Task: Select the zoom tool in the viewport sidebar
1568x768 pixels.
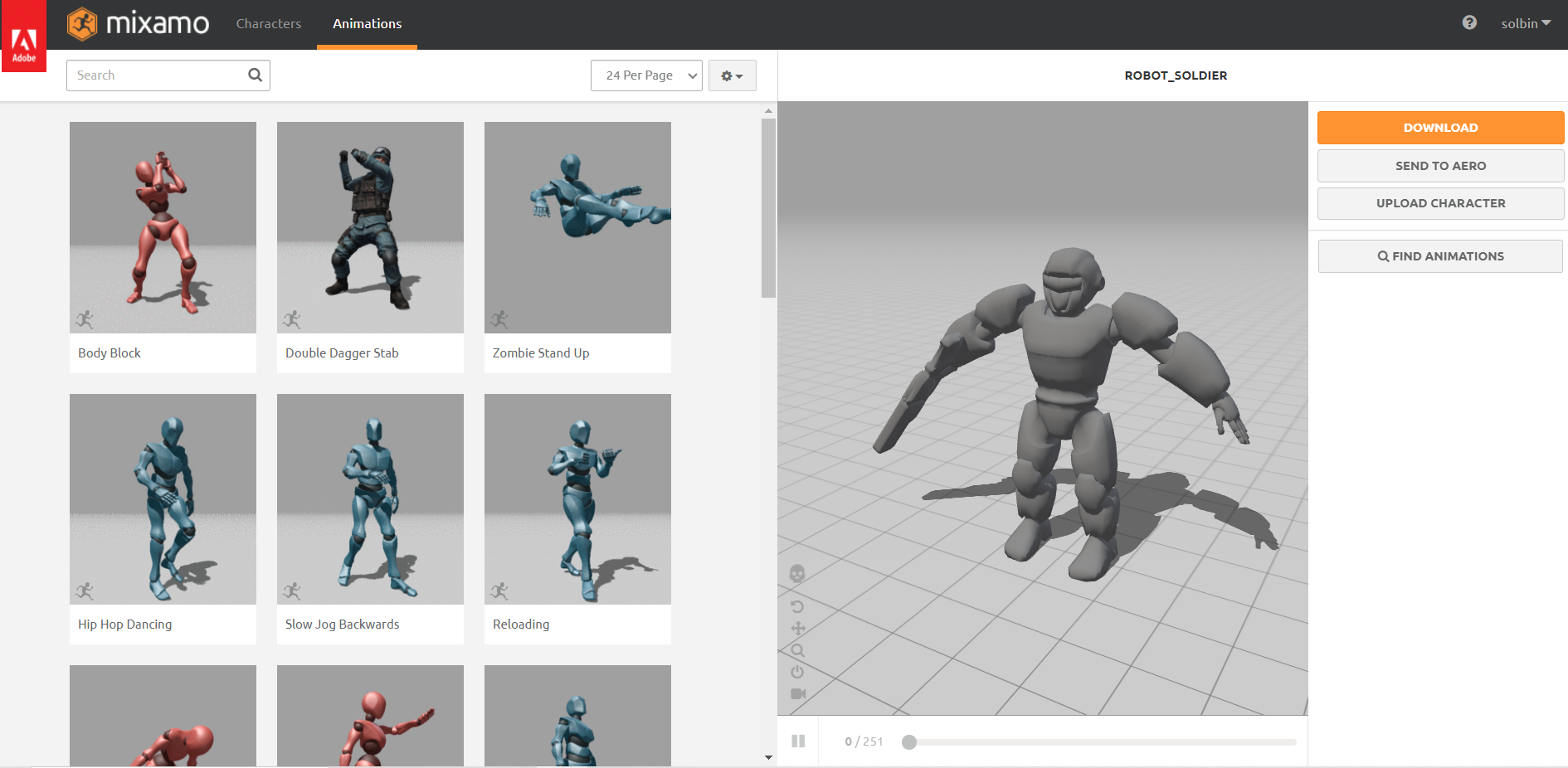Action: 797,649
